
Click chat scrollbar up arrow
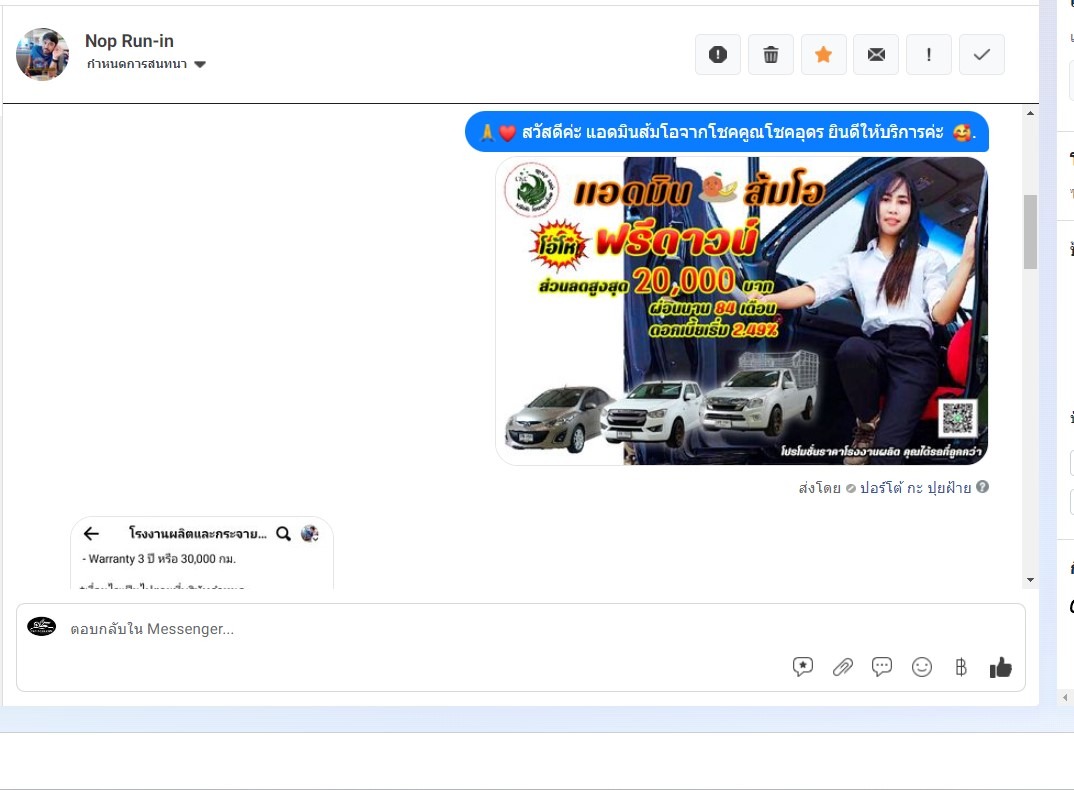[1030, 114]
